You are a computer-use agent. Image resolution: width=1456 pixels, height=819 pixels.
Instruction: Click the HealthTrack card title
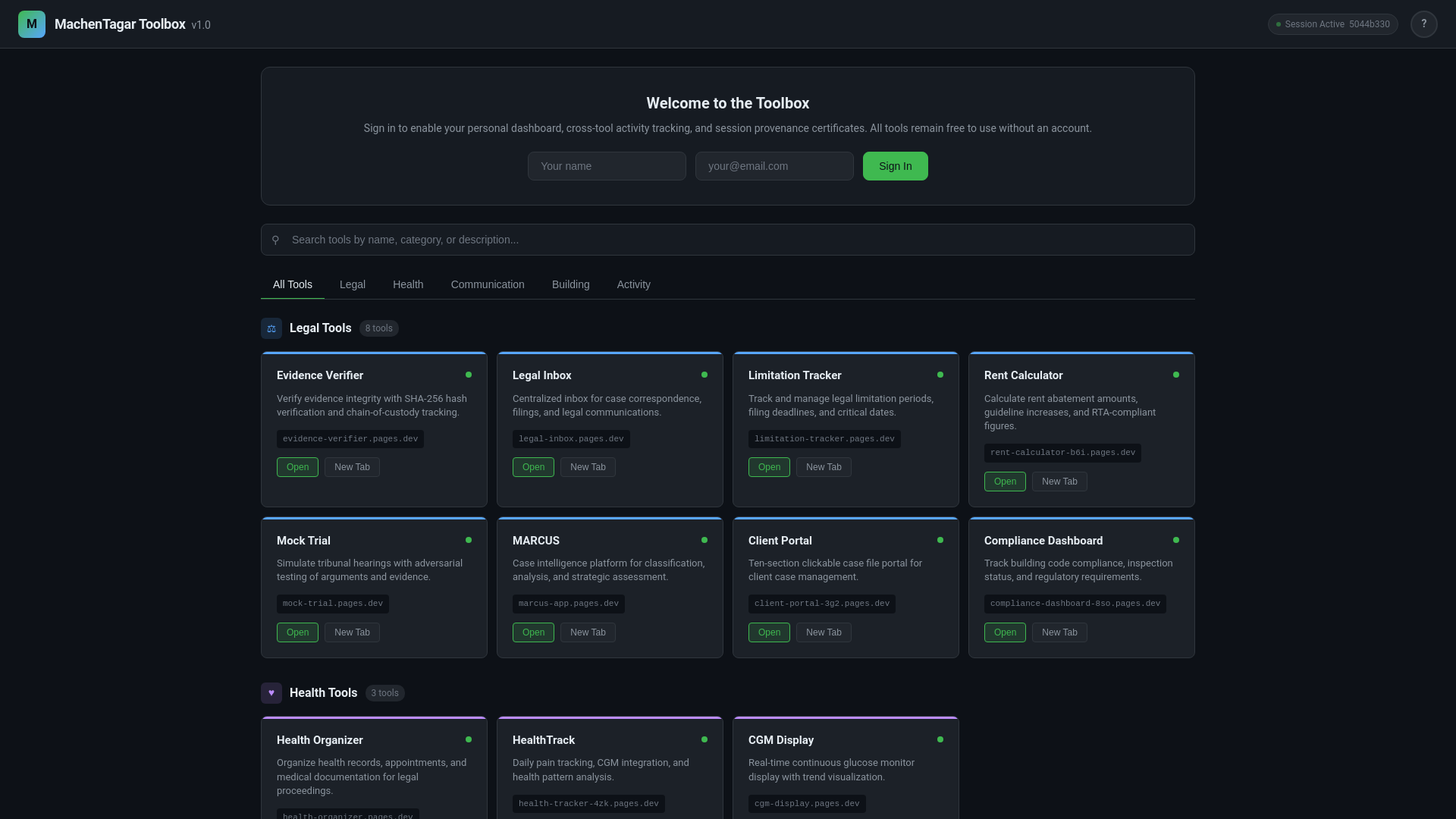(544, 740)
